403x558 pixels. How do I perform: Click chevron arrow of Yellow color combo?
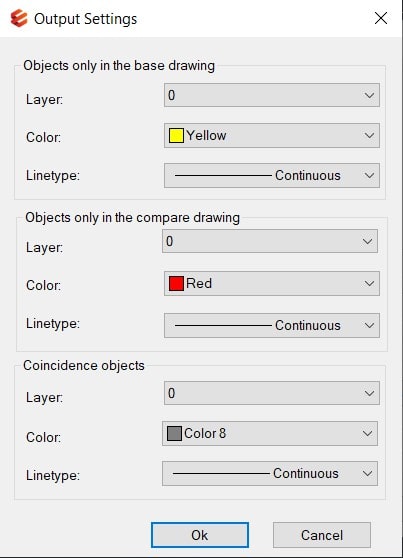[x=369, y=136]
